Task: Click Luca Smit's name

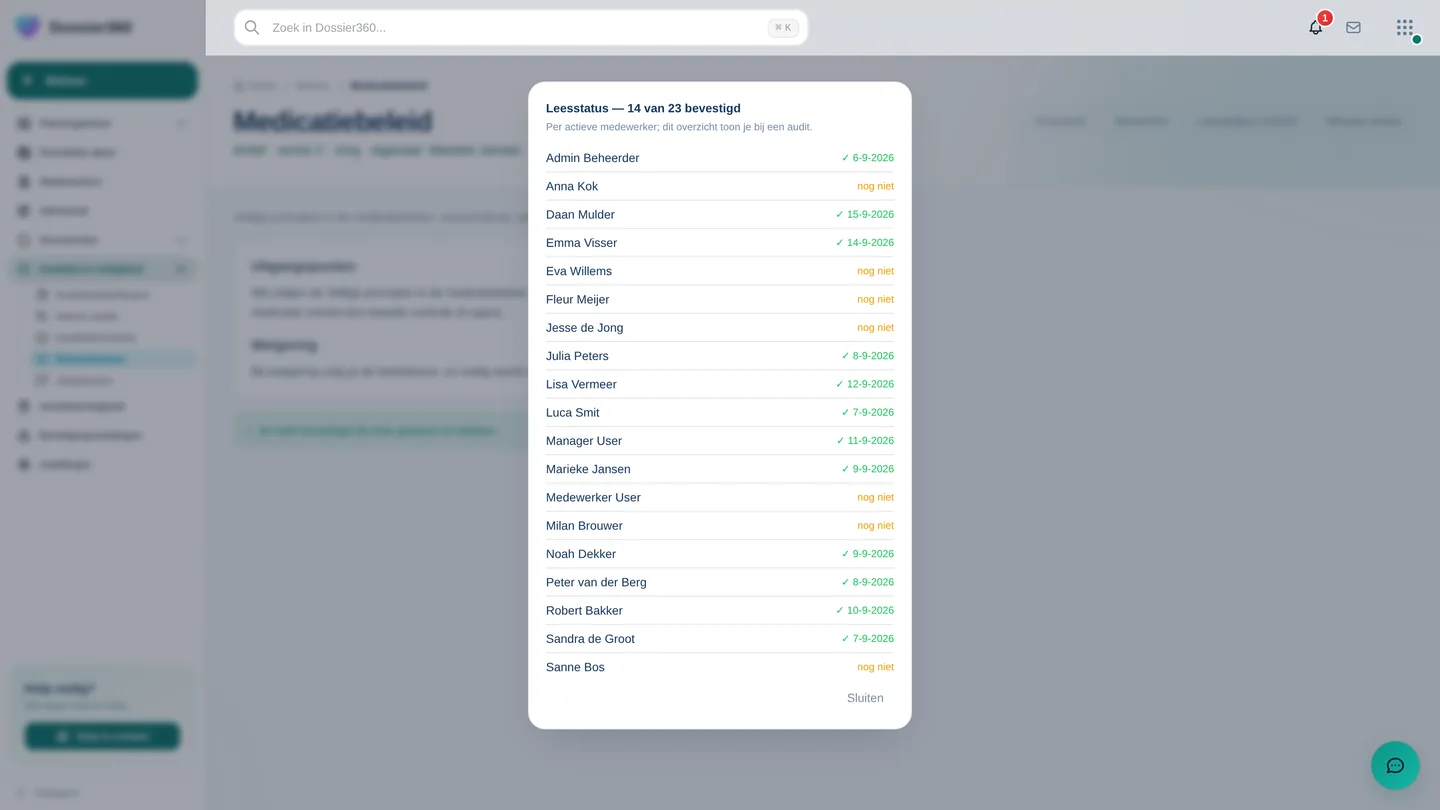Action: [x=573, y=413]
